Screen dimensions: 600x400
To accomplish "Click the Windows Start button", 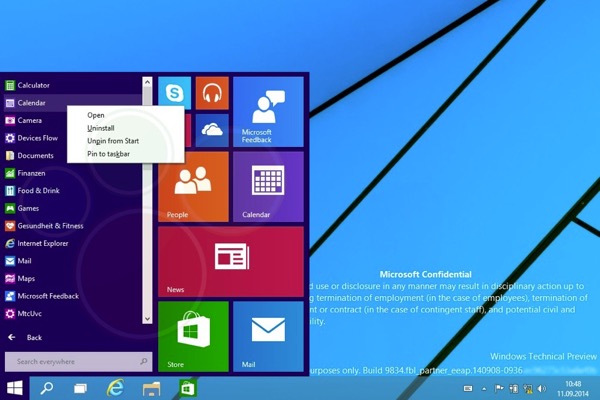I will 15,389.
